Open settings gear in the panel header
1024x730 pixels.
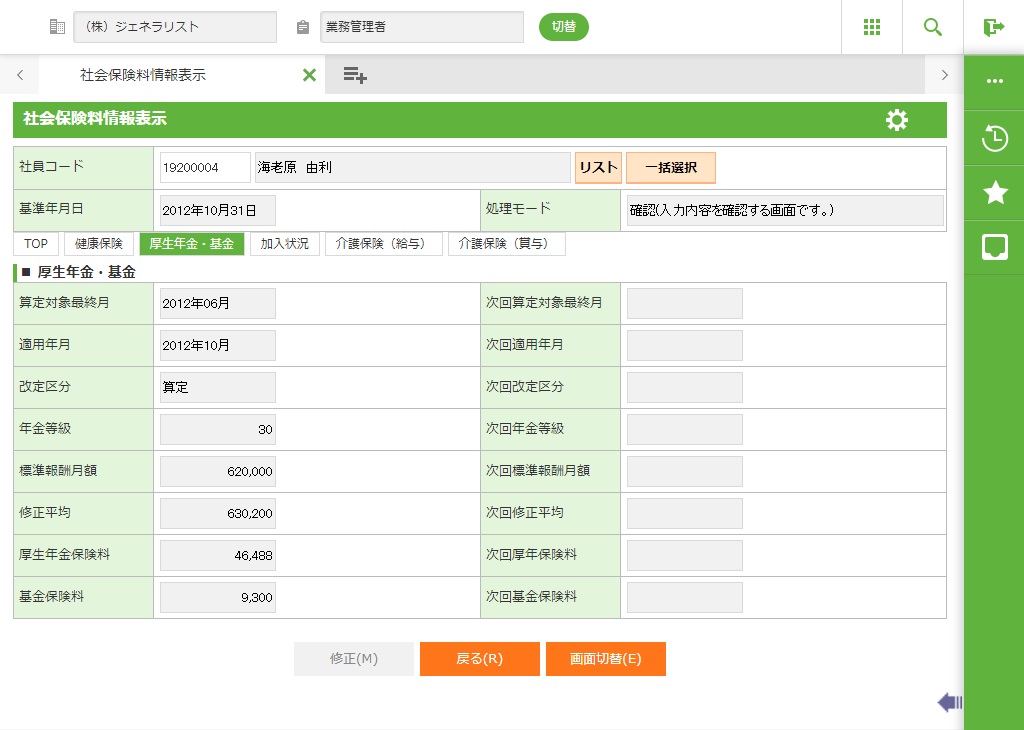(897, 120)
